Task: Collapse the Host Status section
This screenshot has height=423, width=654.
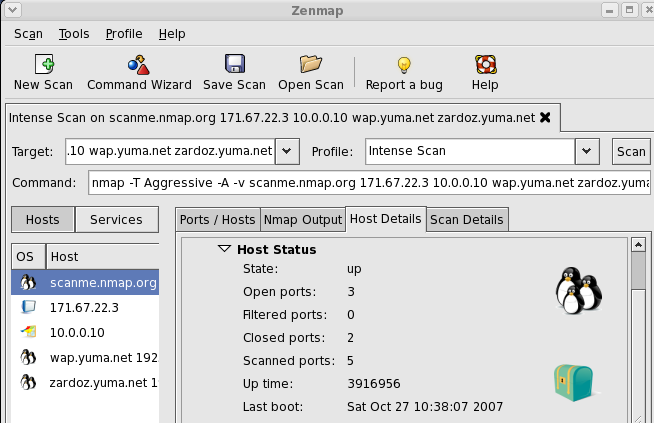Action: click(x=224, y=249)
